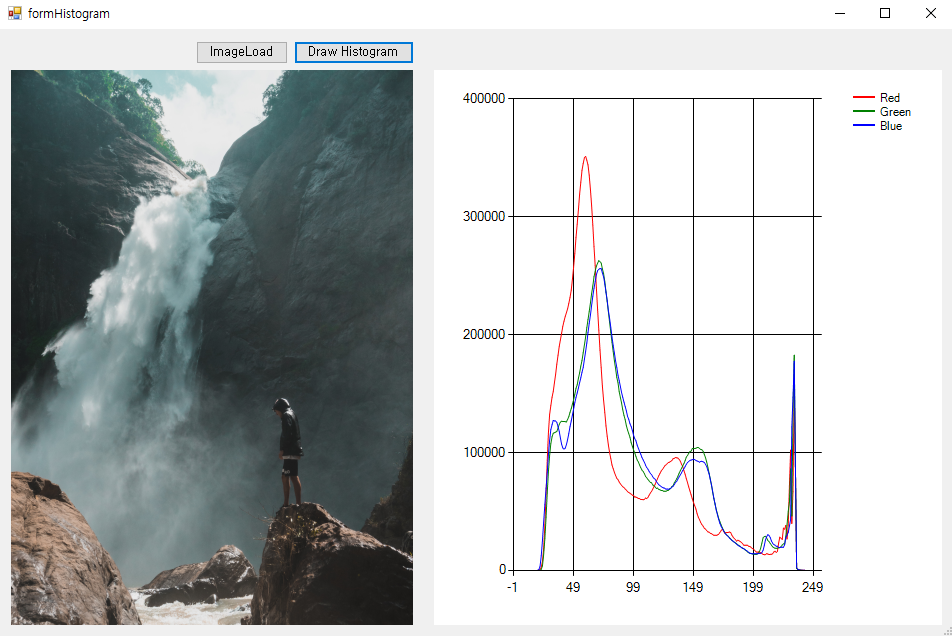The image size is (952, 636).
Task: Click the 149 x-axis label
Action: tap(693, 587)
